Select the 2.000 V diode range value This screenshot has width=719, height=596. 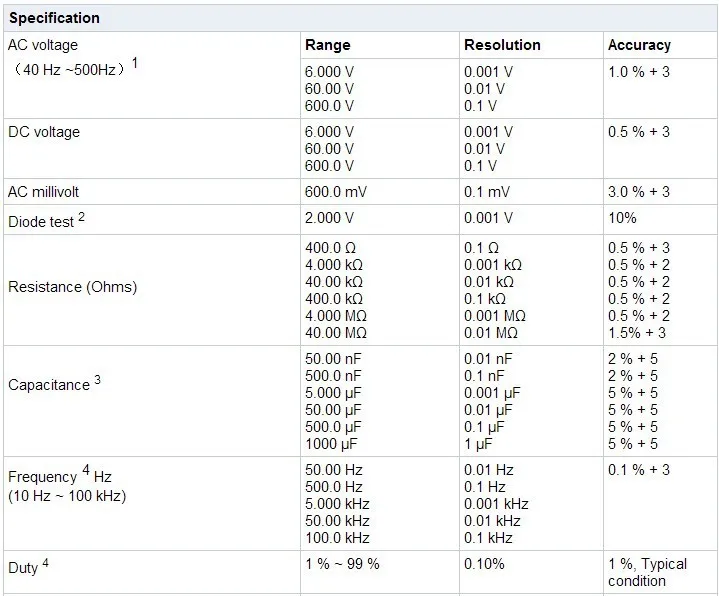(x=329, y=218)
